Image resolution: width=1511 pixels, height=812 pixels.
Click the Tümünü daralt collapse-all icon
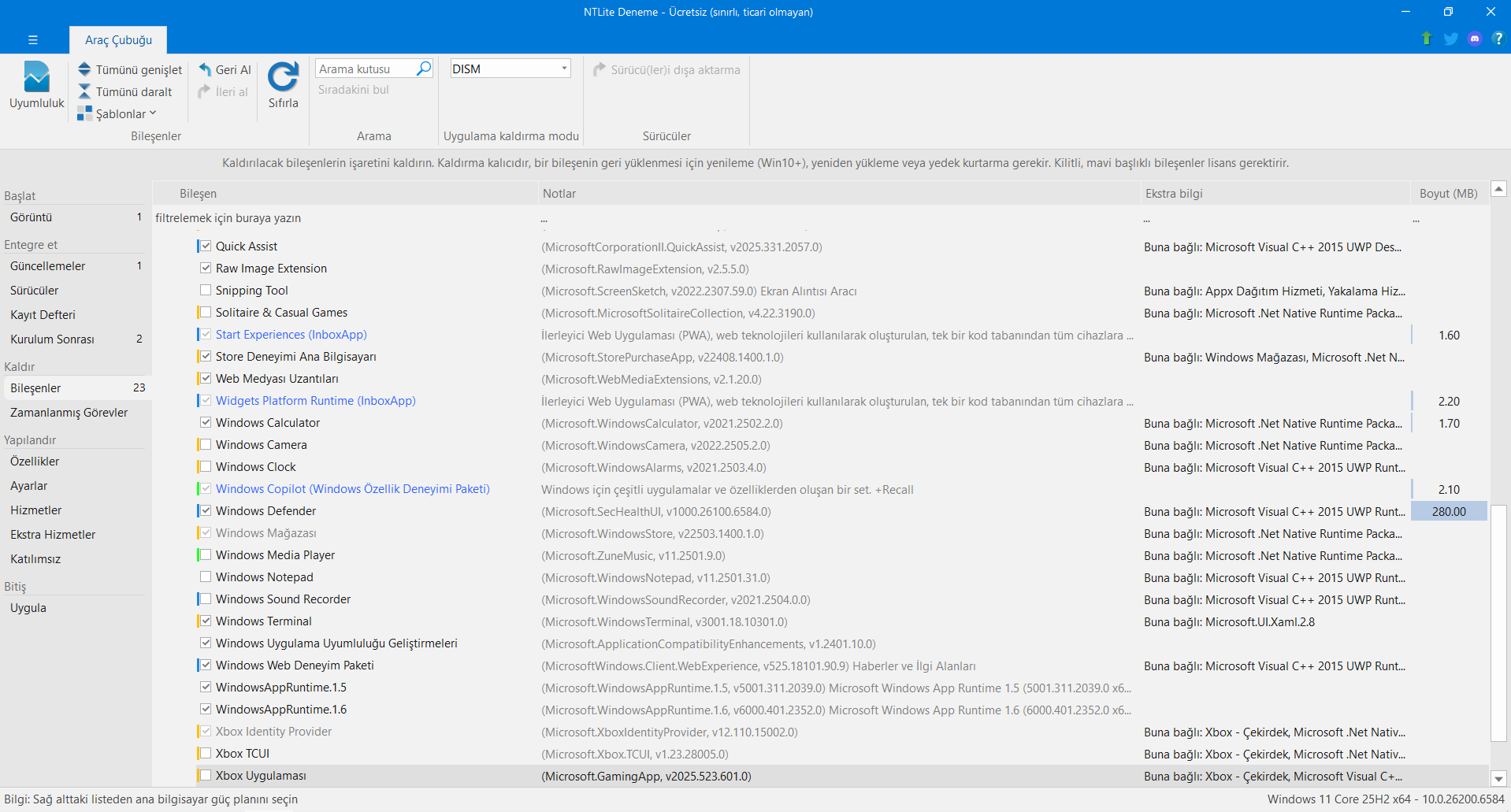click(84, 91)
